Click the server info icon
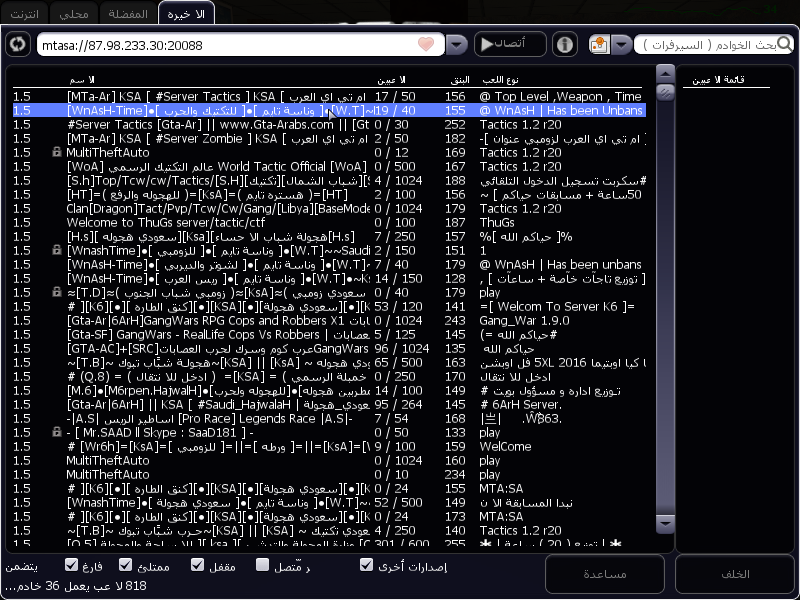Viewport: 800px width, 600px height. pos(565,45)
